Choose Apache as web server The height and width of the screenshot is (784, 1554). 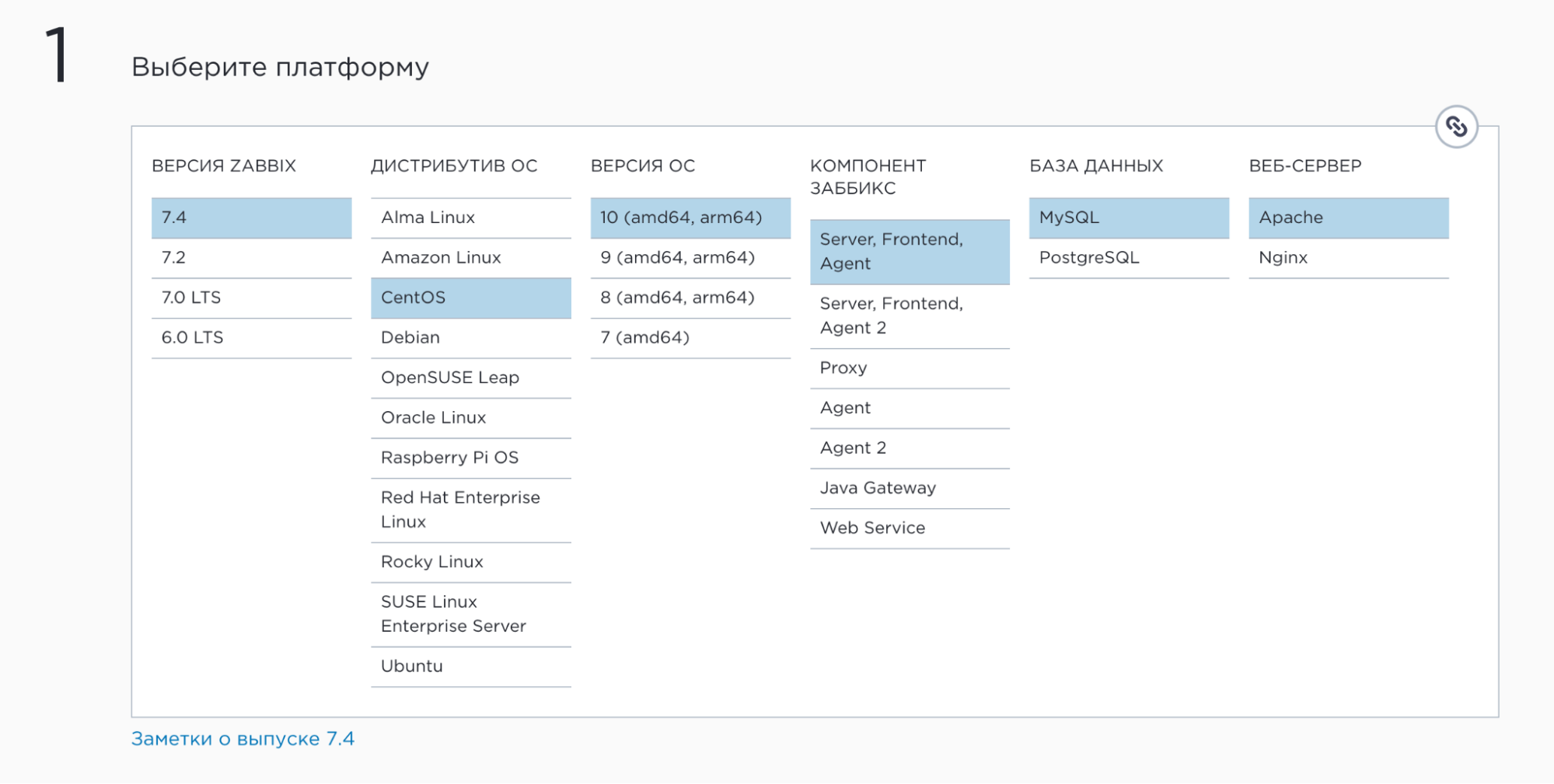click(1349, 218)
